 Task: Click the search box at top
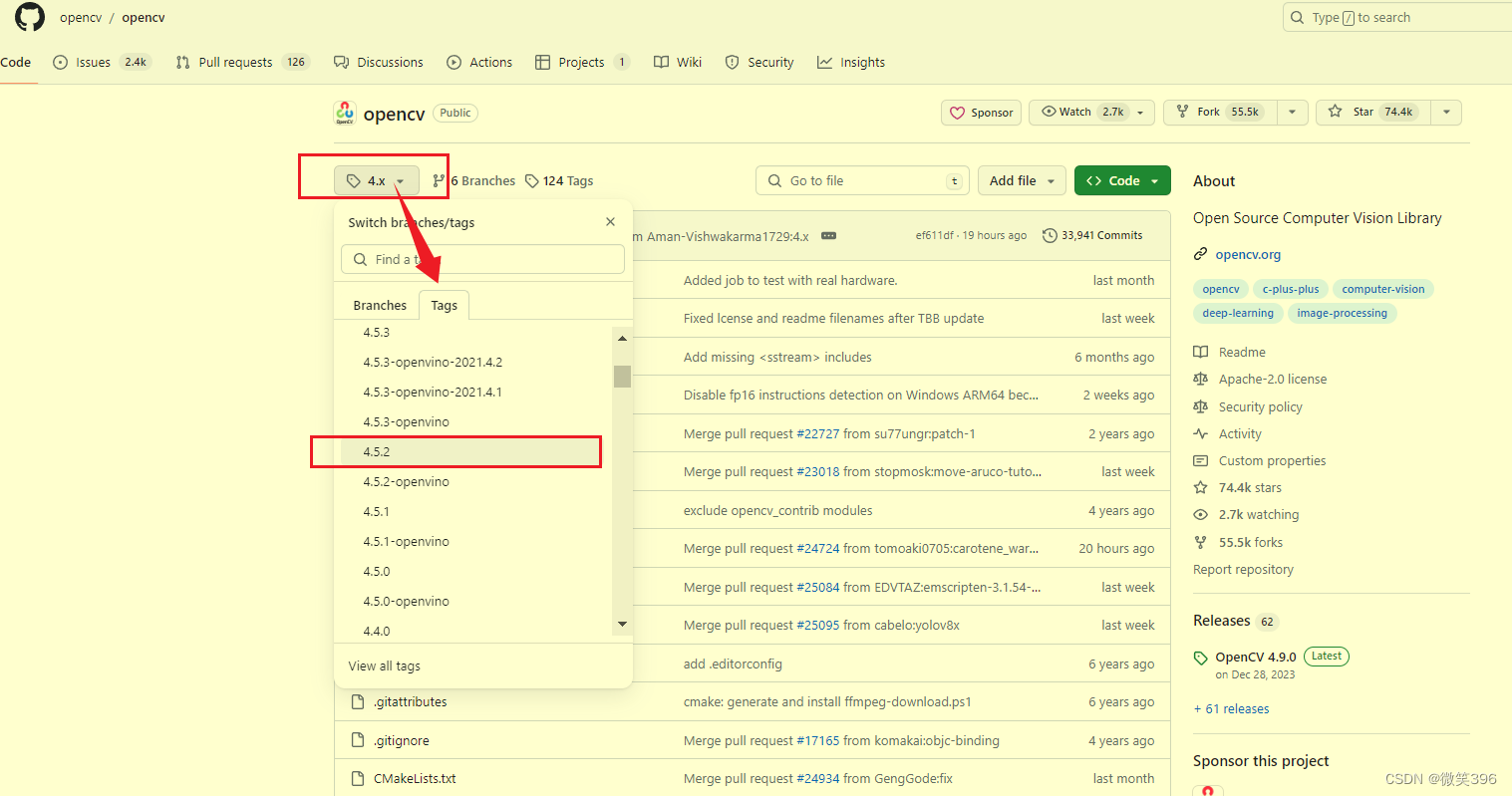coord(1397,17)
